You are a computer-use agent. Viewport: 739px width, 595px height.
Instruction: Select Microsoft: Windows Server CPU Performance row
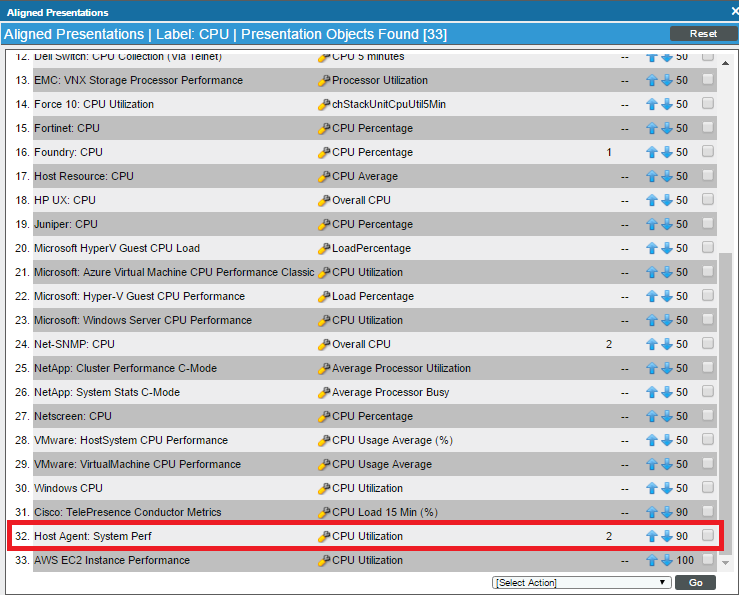click(x=143, y=321)
